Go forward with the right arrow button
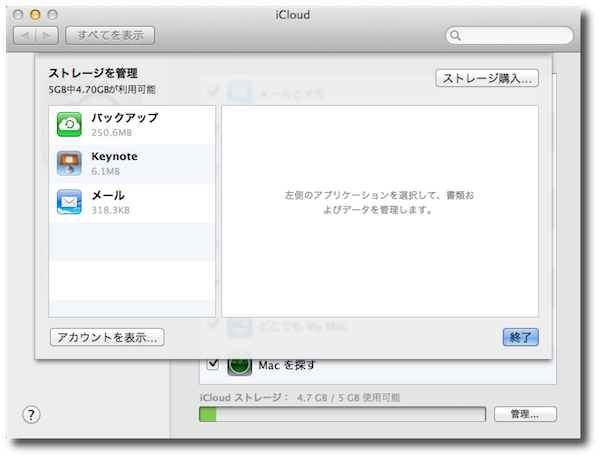This screenshot has height=458, width=600. click(x=47, y=36)
